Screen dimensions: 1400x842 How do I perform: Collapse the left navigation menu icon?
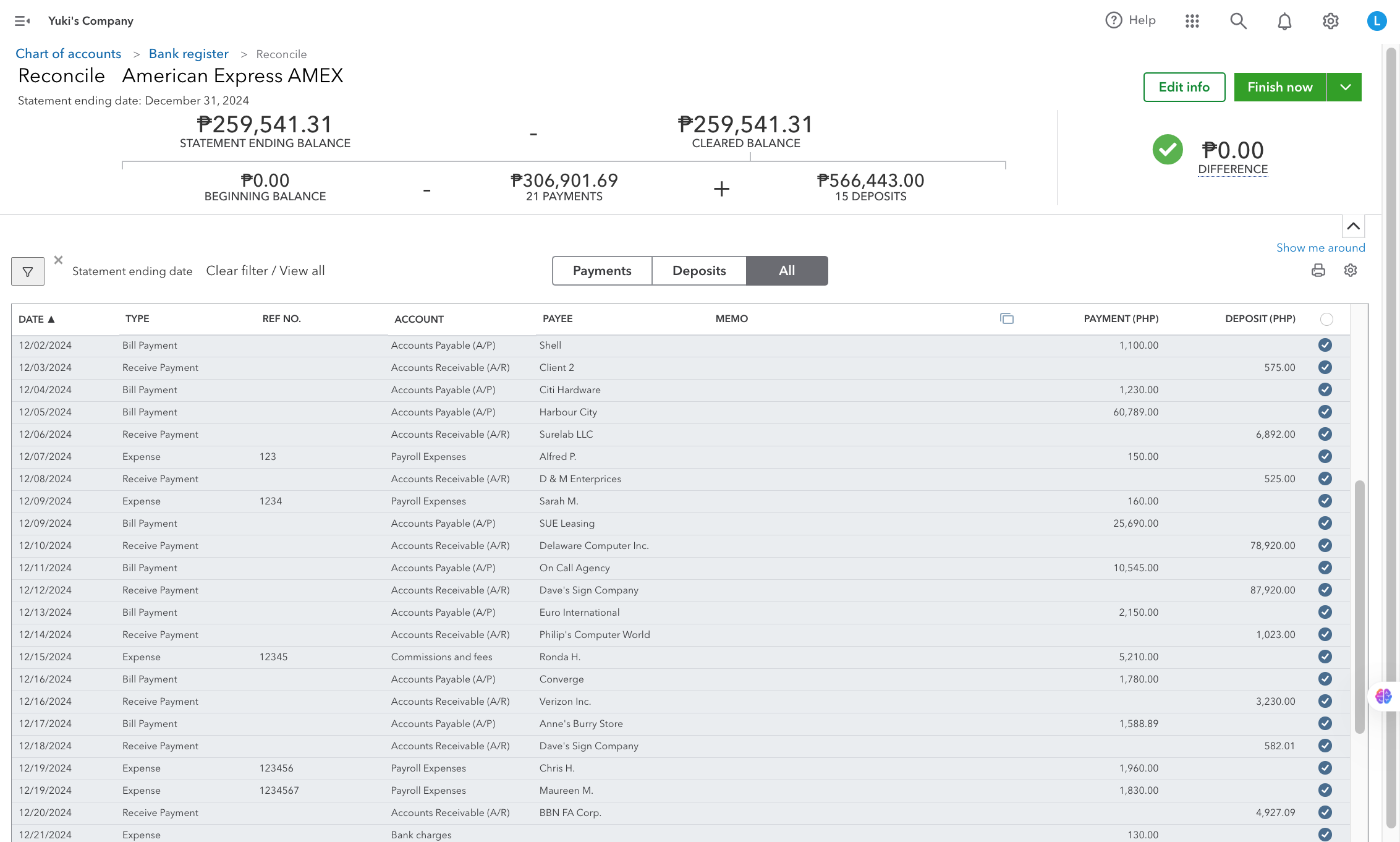(x=22, y=21)
